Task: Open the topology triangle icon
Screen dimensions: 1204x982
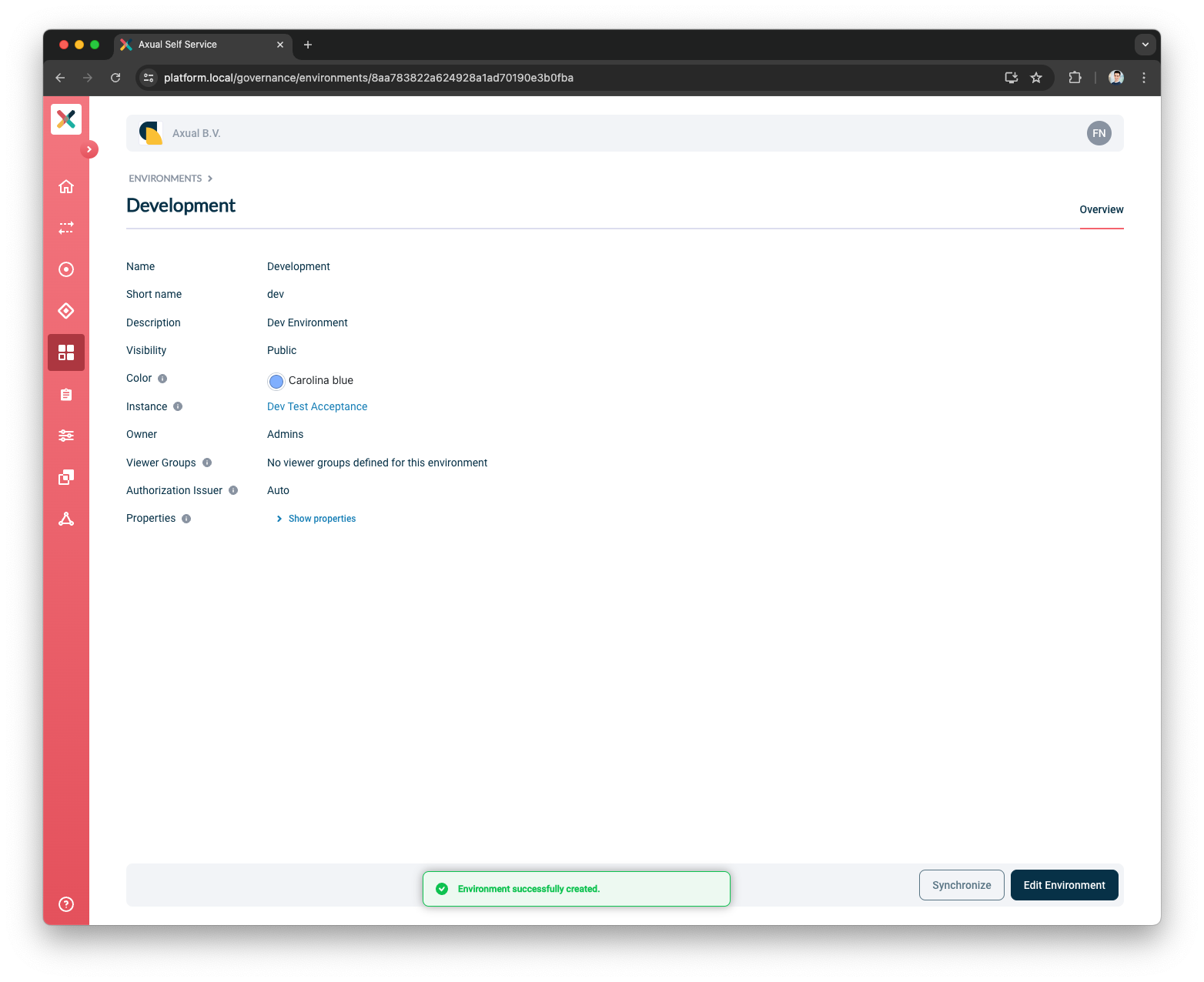Action: click(x=65, y=519)
